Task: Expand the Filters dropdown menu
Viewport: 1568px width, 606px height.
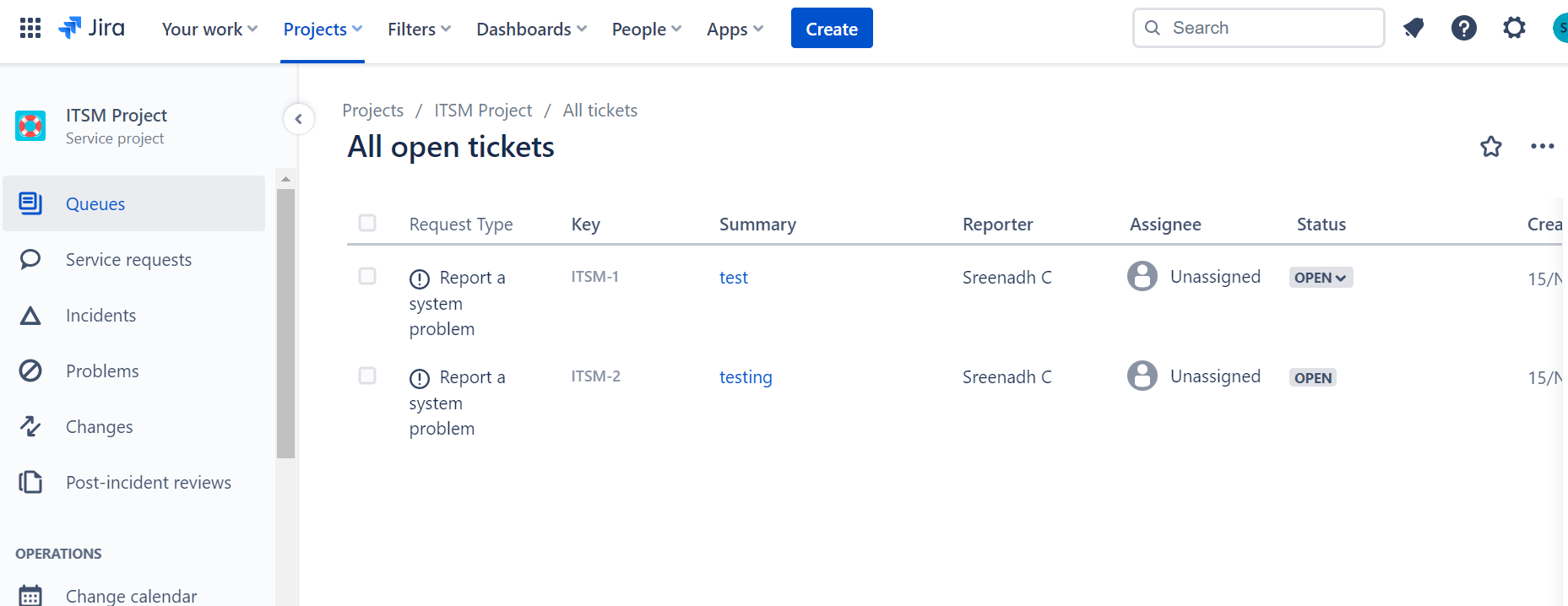Action: [x=419, y=30]
